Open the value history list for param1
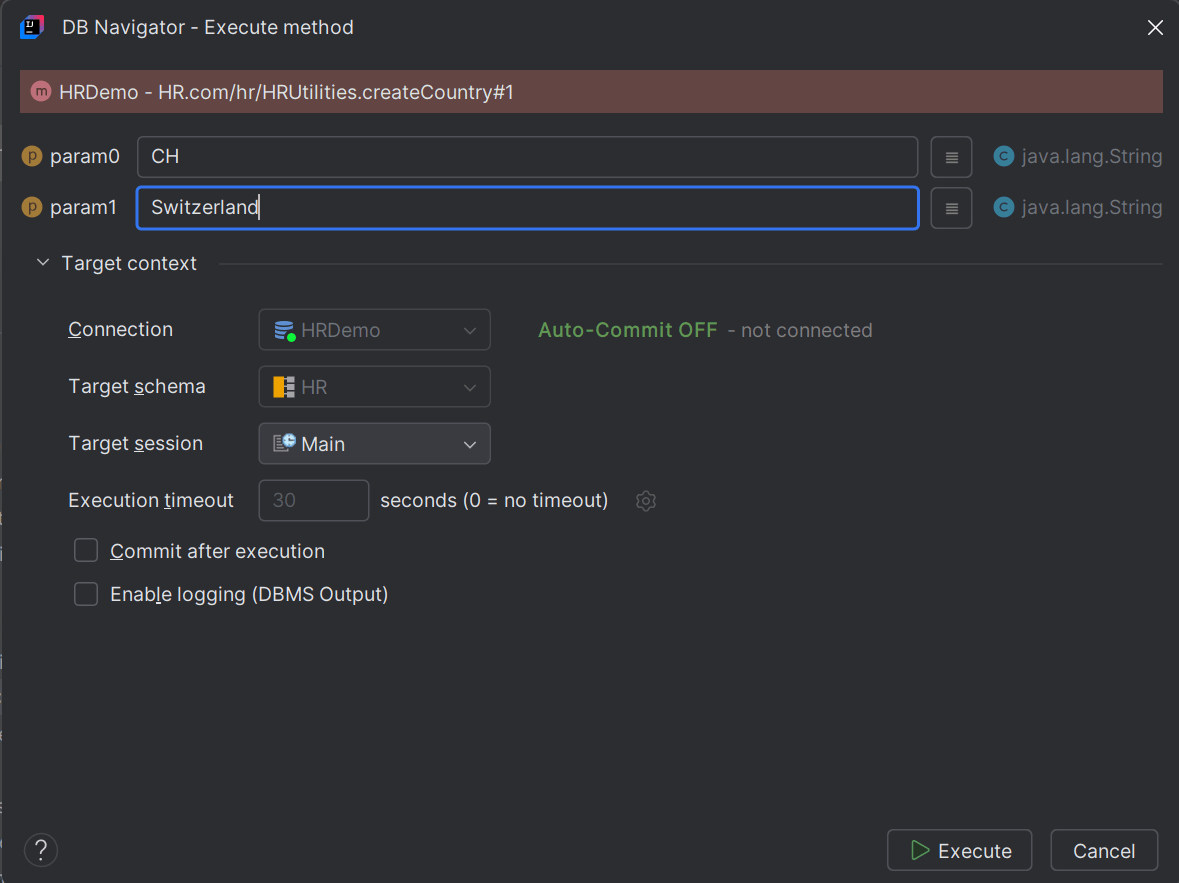Image resolution: width=1179 pixels, height=883 pixels. coord(951,207)
